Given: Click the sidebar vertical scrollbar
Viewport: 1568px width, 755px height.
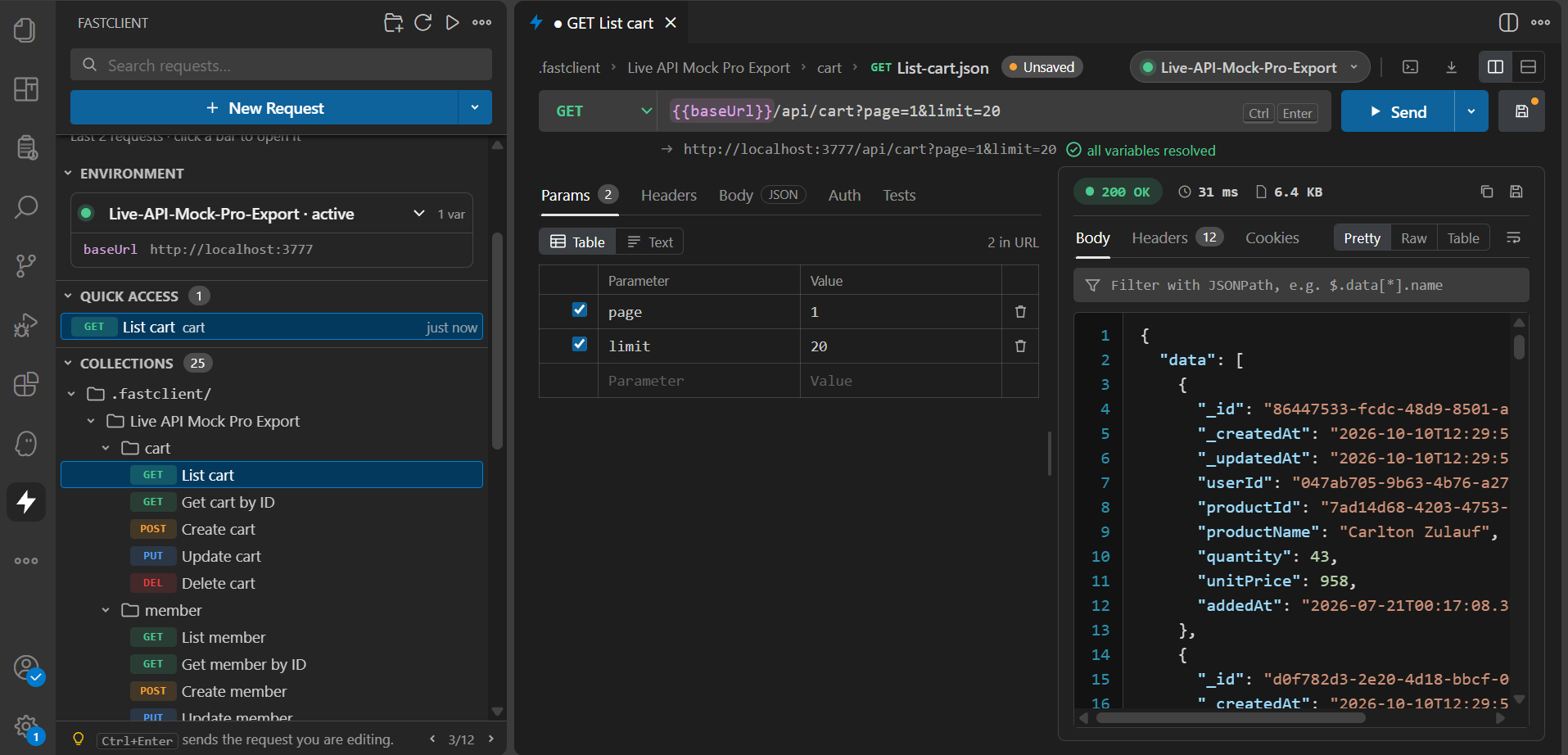Looking at the screenshot, I should coord(497,341).
